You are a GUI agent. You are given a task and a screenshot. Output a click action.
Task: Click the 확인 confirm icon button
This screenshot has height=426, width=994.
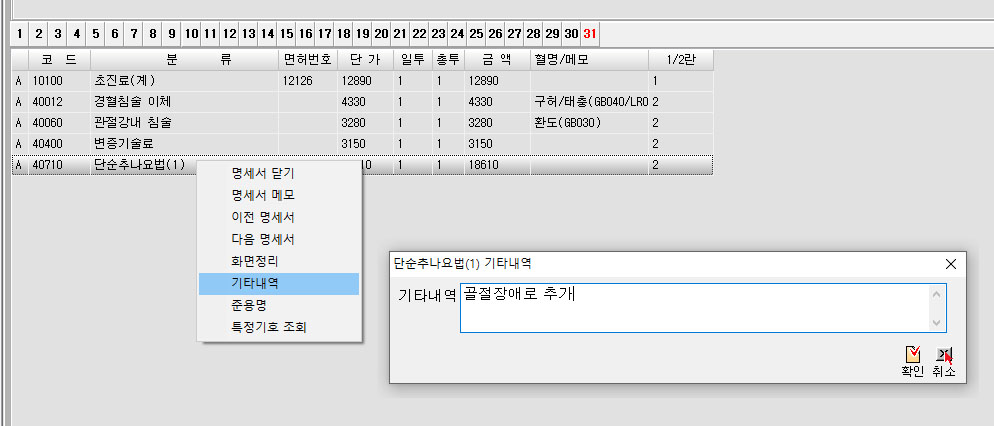tap(912, 361)
